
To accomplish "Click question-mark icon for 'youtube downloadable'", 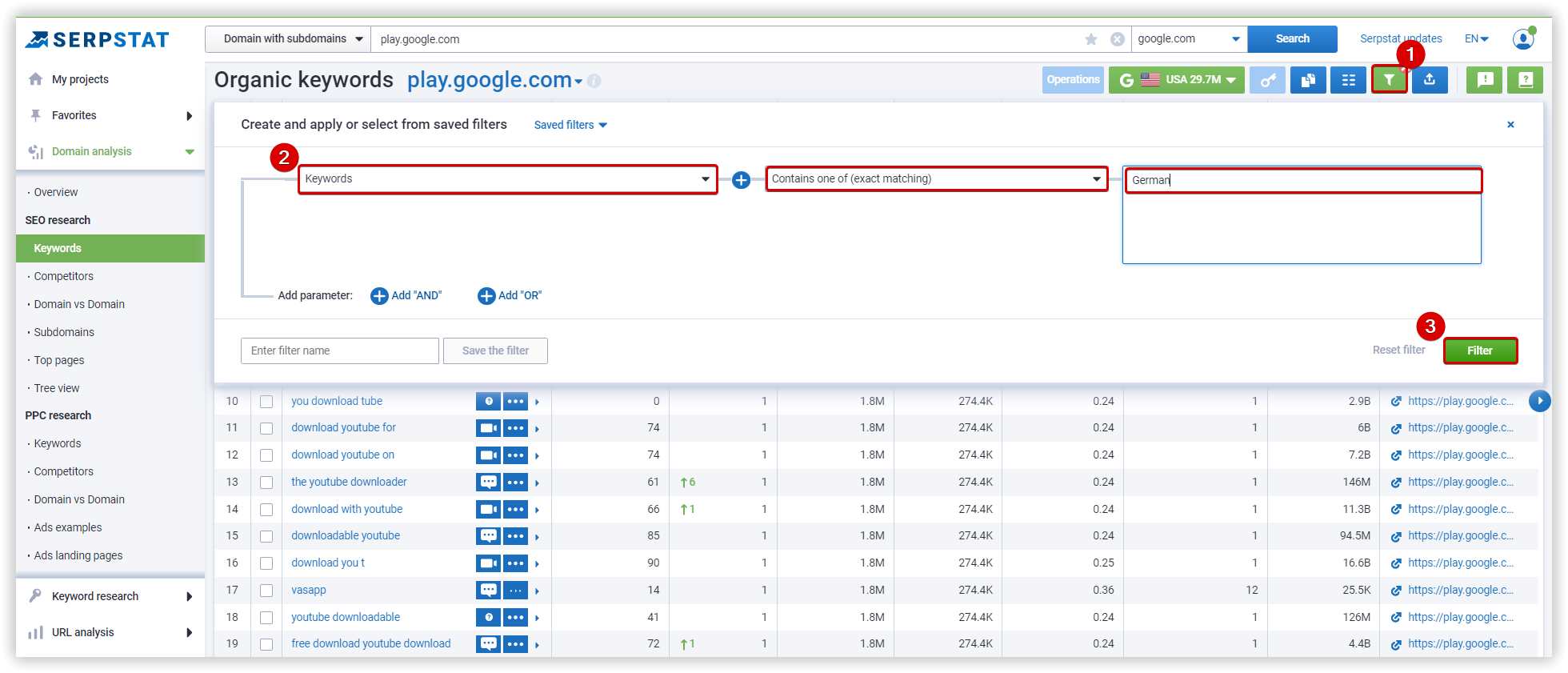I will tap(488, 618).
